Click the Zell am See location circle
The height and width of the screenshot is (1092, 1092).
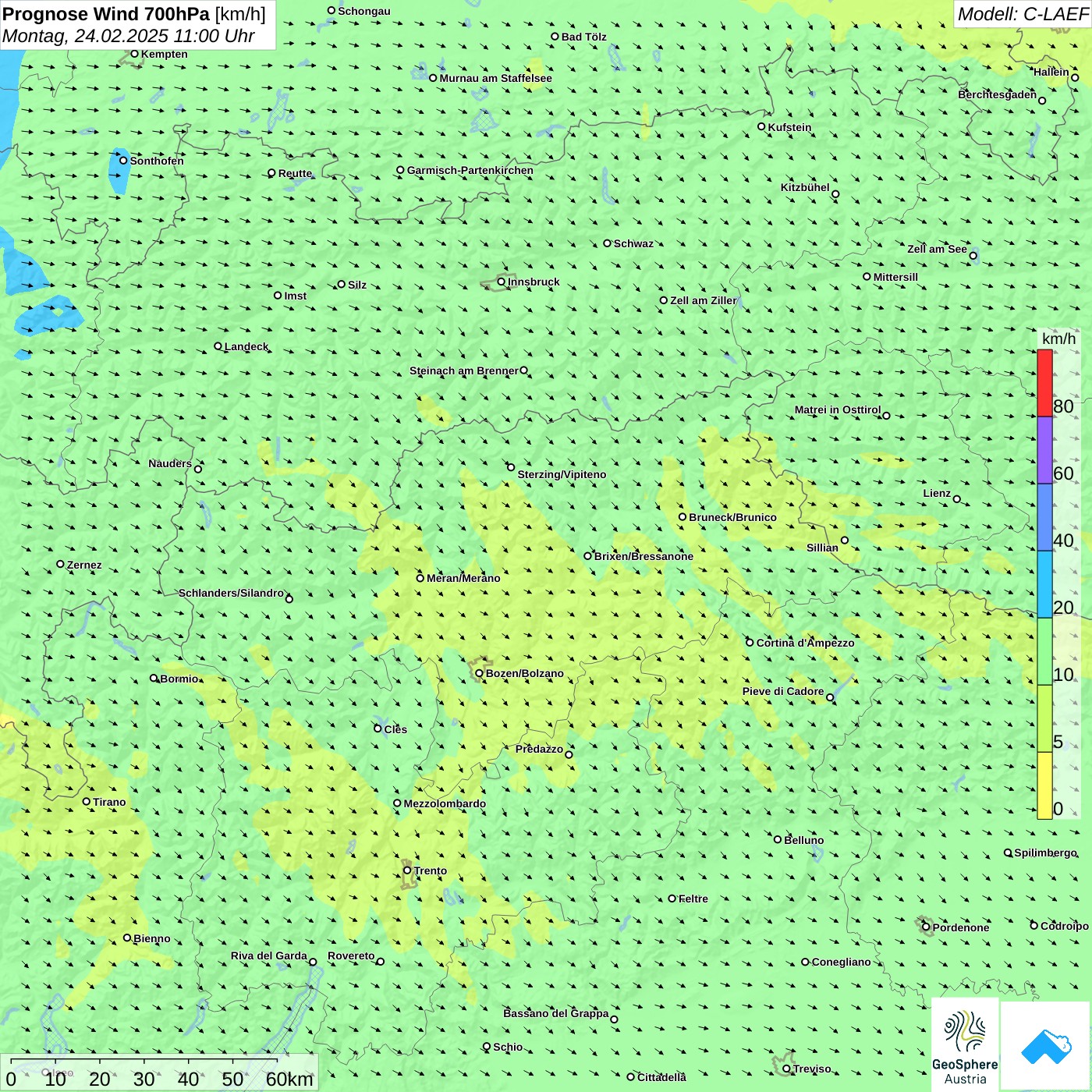973,256
